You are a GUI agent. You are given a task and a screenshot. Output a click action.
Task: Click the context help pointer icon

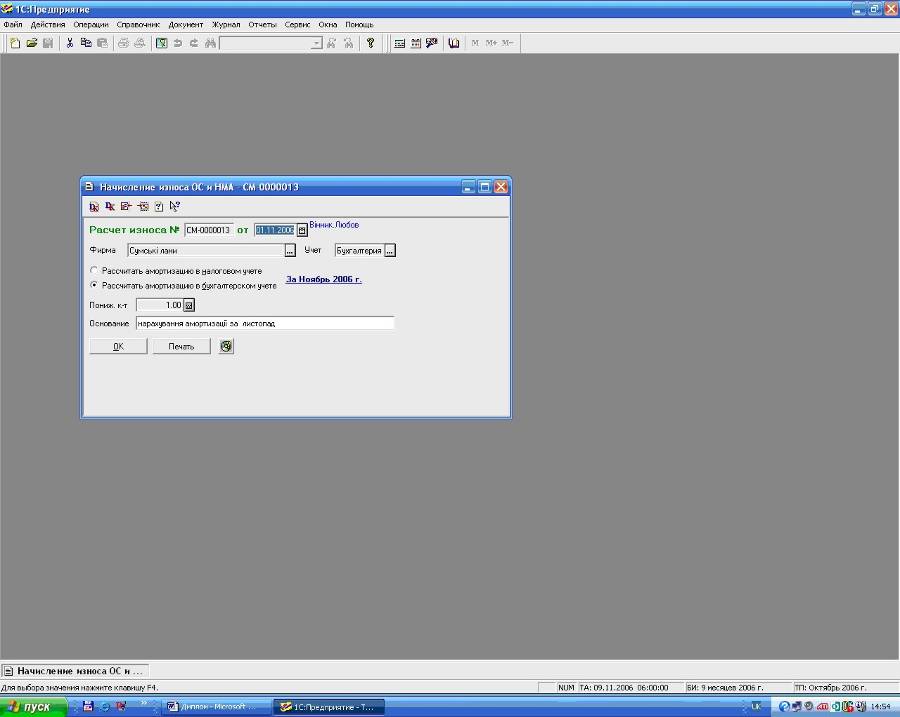click(x=174, y=207)
